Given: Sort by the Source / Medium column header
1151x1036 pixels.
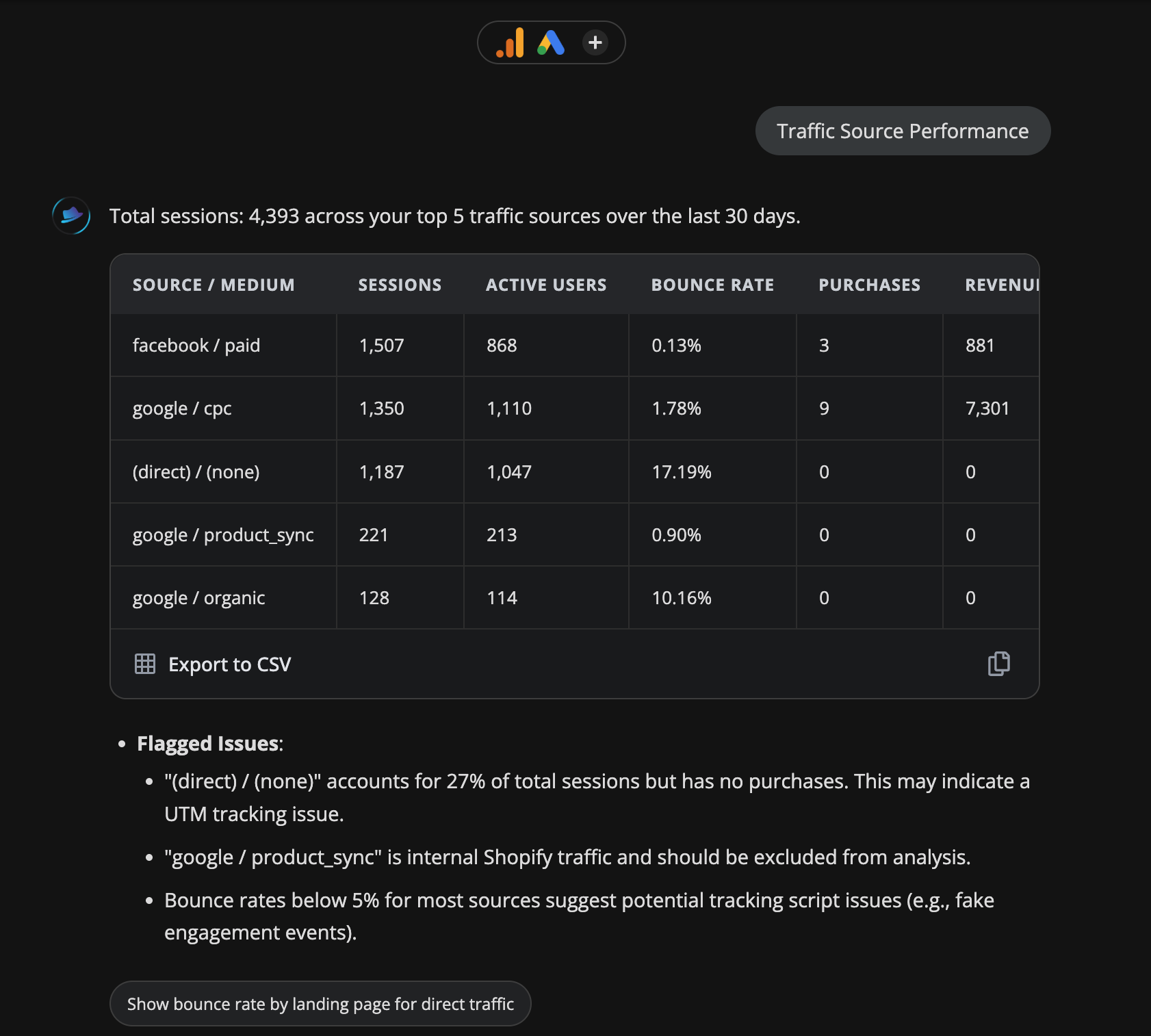Looking at the screenshot, I should coord(214,285).
